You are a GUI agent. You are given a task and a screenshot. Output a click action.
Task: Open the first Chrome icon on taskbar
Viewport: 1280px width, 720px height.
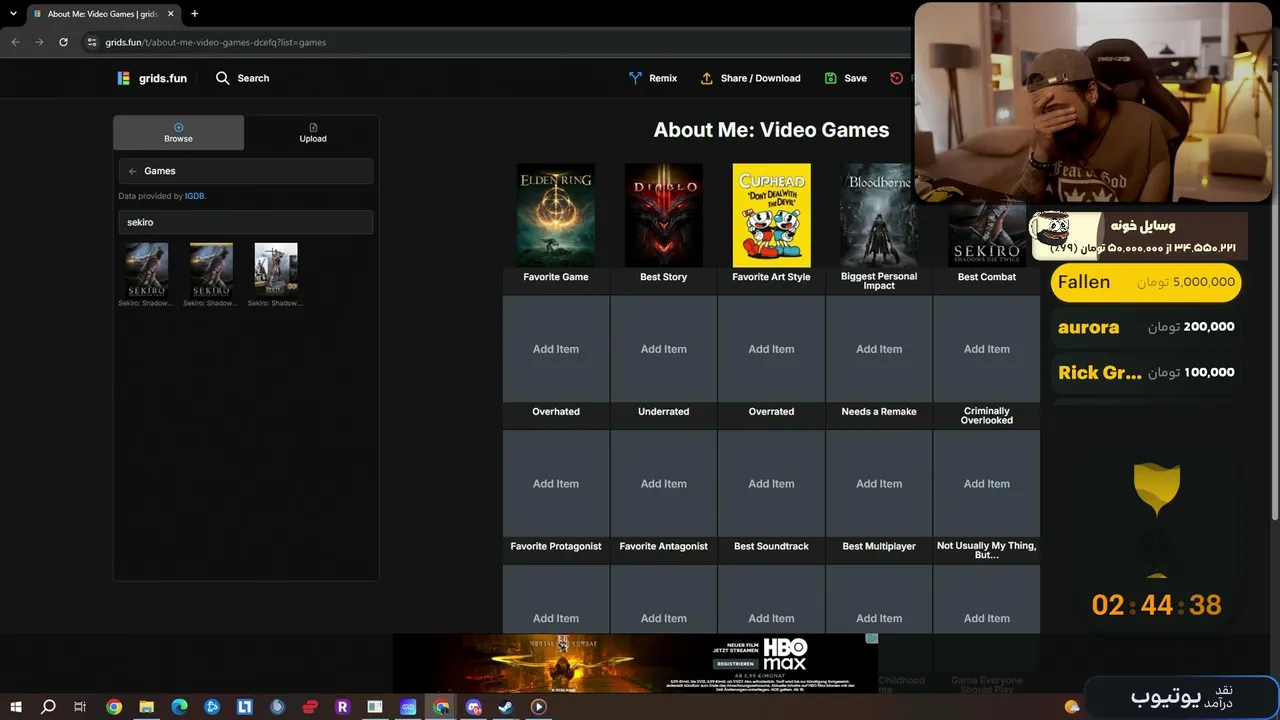click(114, 707)
